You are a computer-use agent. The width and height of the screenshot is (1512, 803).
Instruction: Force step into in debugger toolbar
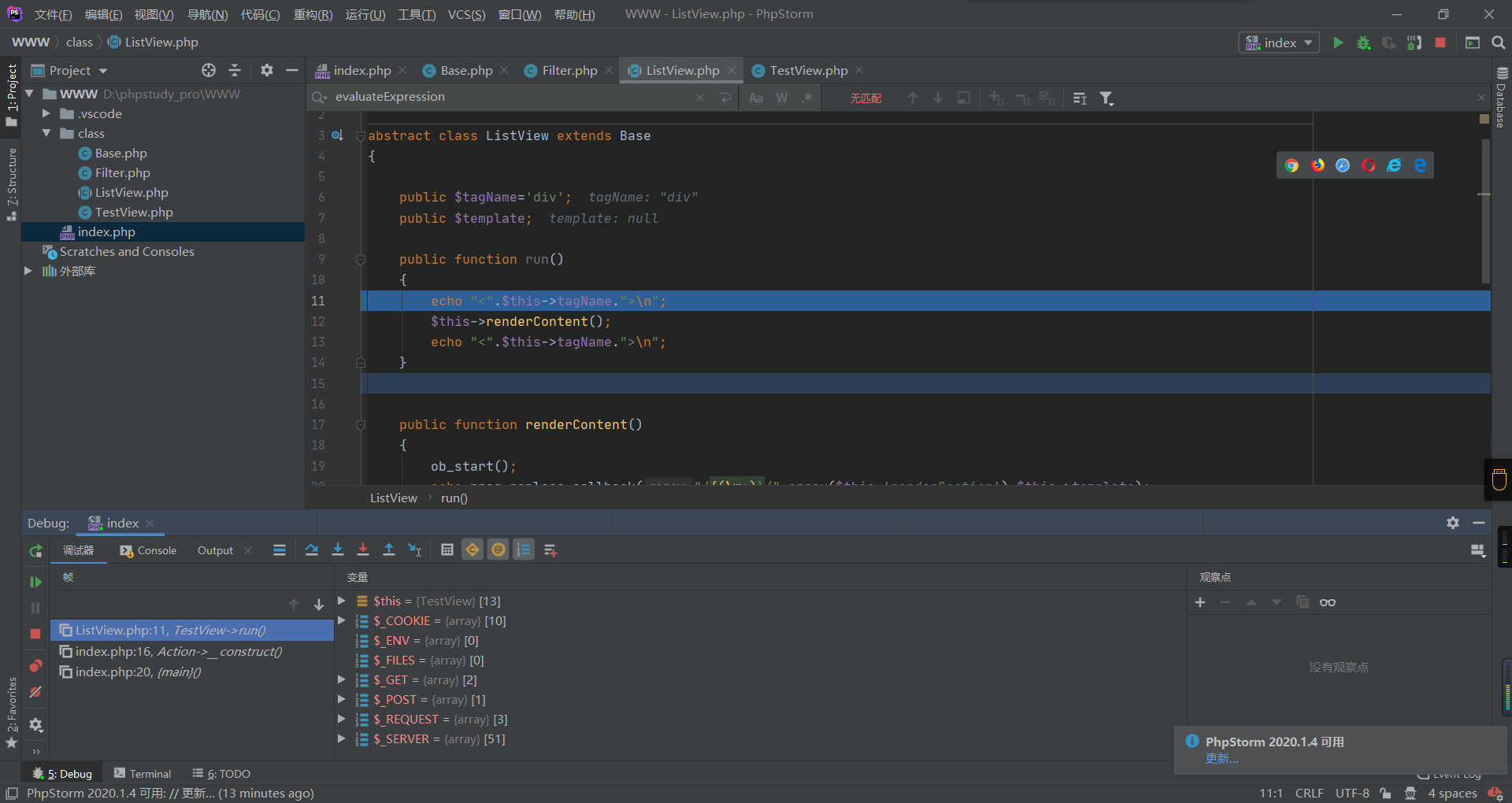pos(363,550)
